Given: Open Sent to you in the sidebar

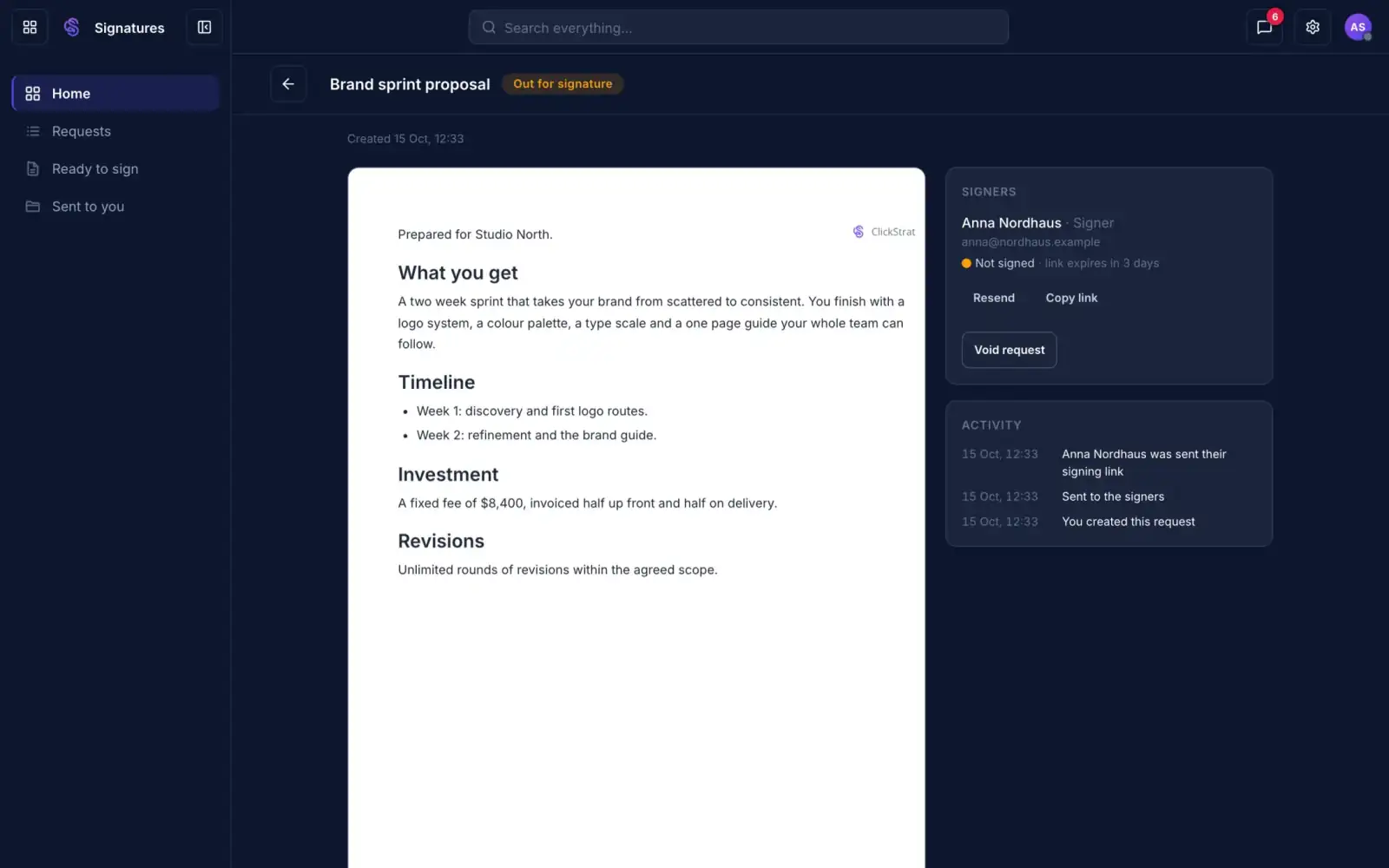Looking at the screenshot, I should pos(115,207).
